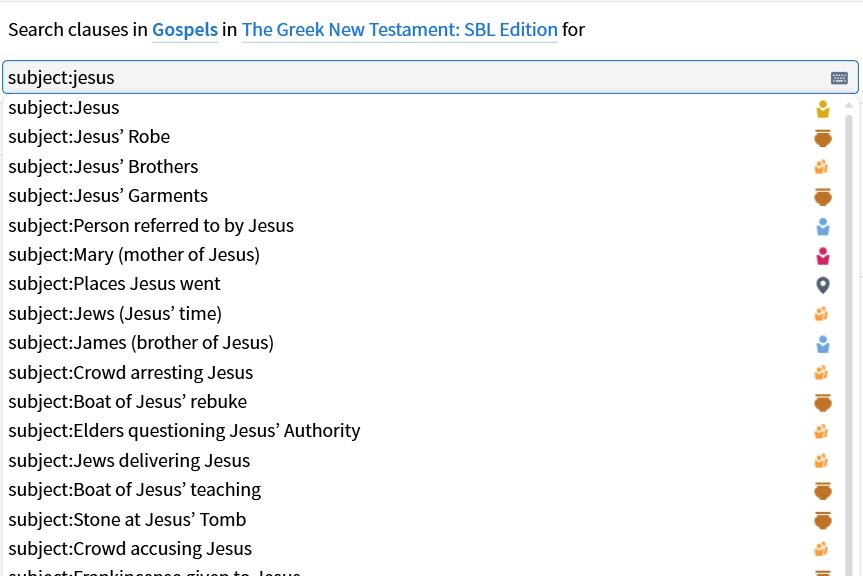Click the pot icon next to Jesus' Robe
Viewport: 863px width, 576px height.
click(823, 138)
